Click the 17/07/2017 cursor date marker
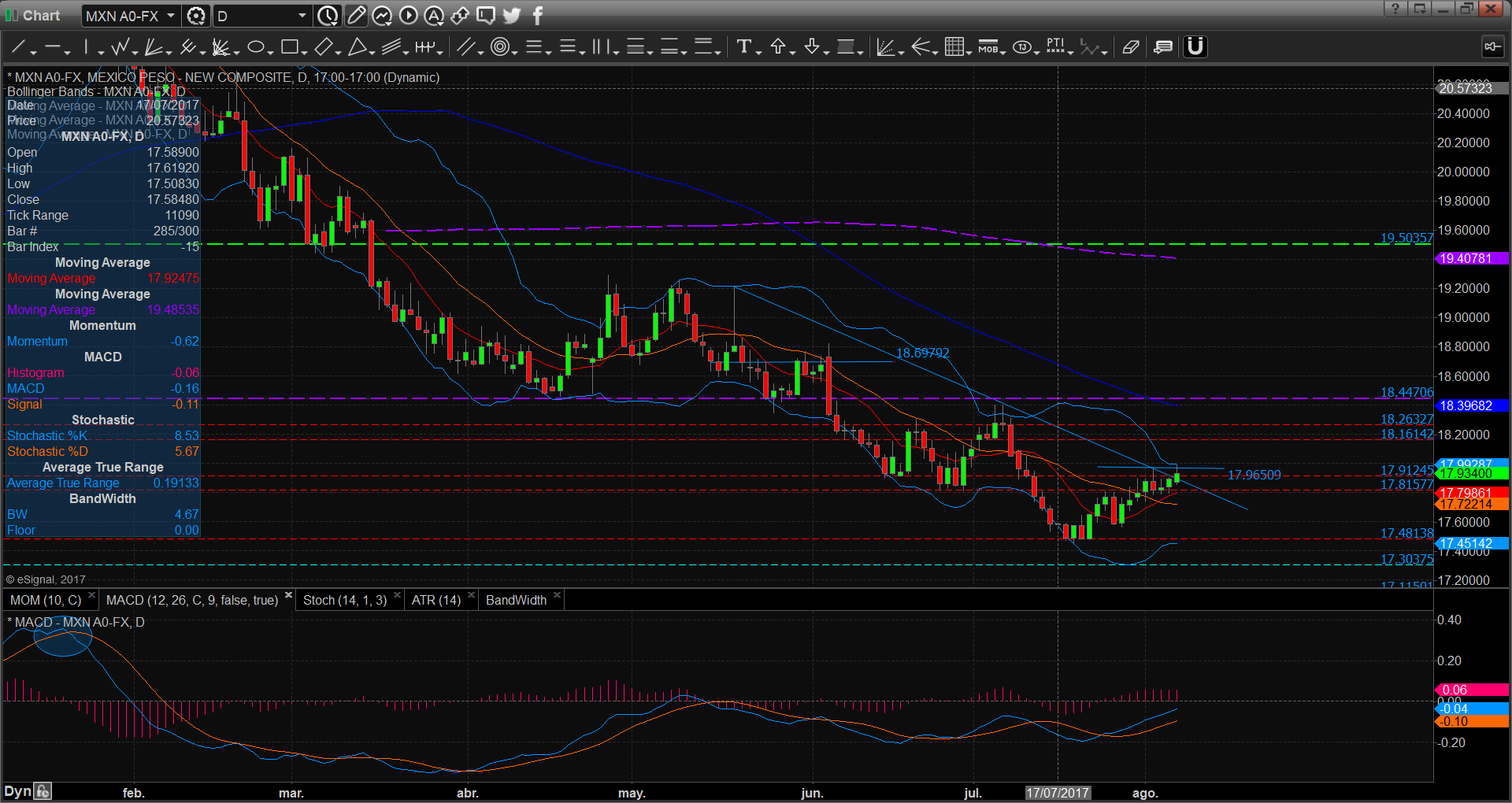Viewport: 1512px width, 803px height. [1058, 793]
